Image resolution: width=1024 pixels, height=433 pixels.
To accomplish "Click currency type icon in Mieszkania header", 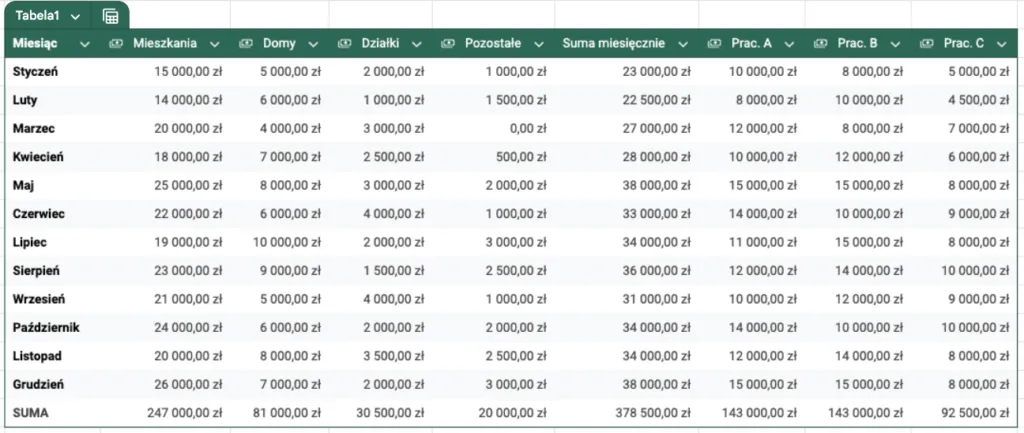I will [116, 44].
